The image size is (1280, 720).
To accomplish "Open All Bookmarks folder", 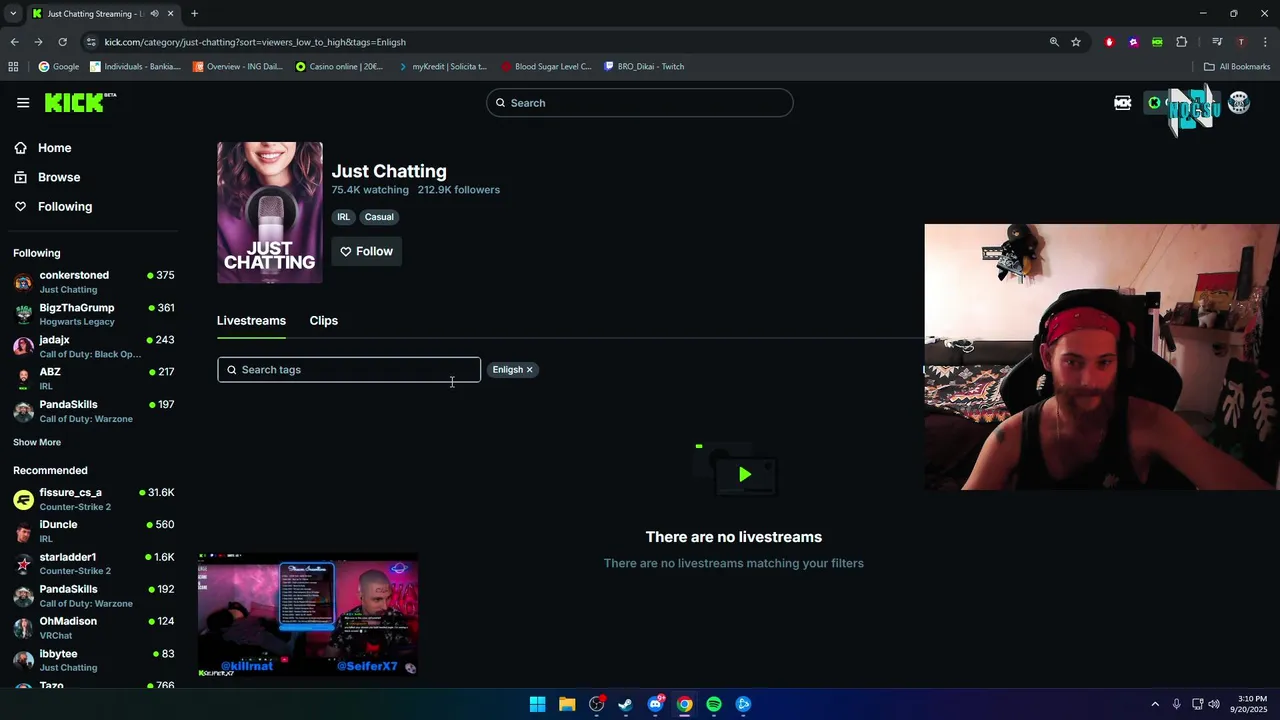I will point(1237,67).
